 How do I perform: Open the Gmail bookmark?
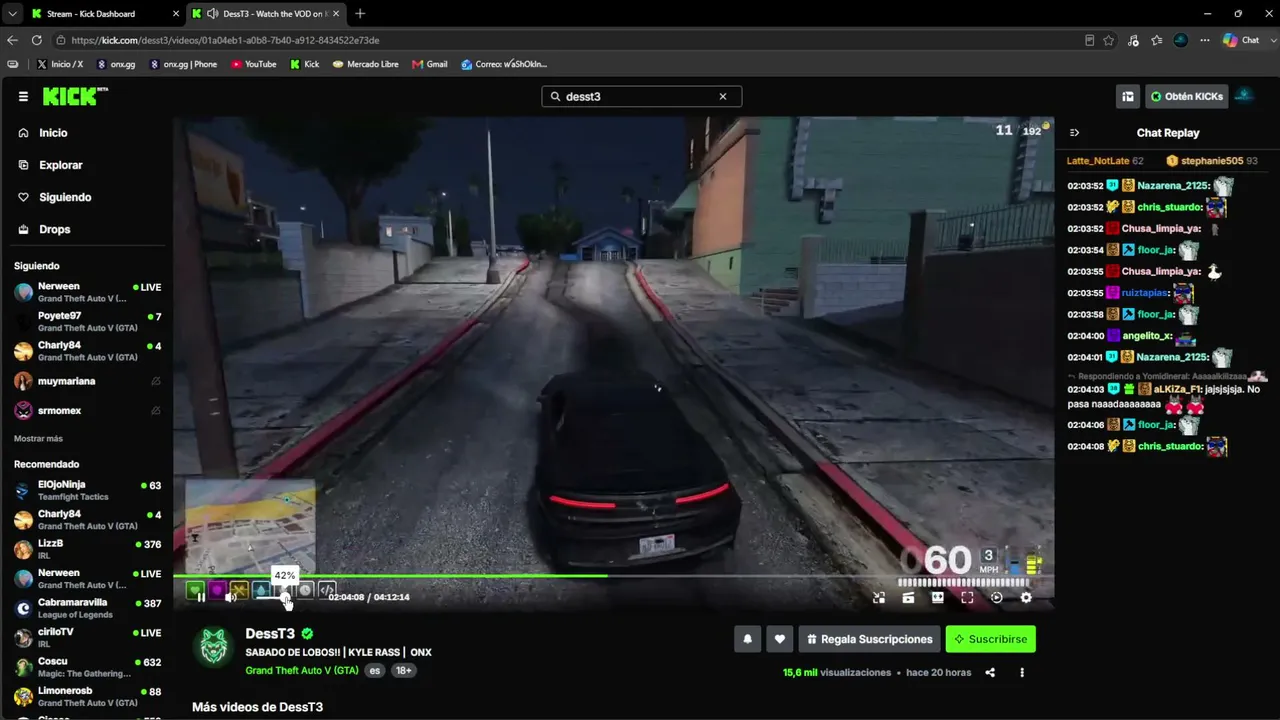tap(430, 64)
